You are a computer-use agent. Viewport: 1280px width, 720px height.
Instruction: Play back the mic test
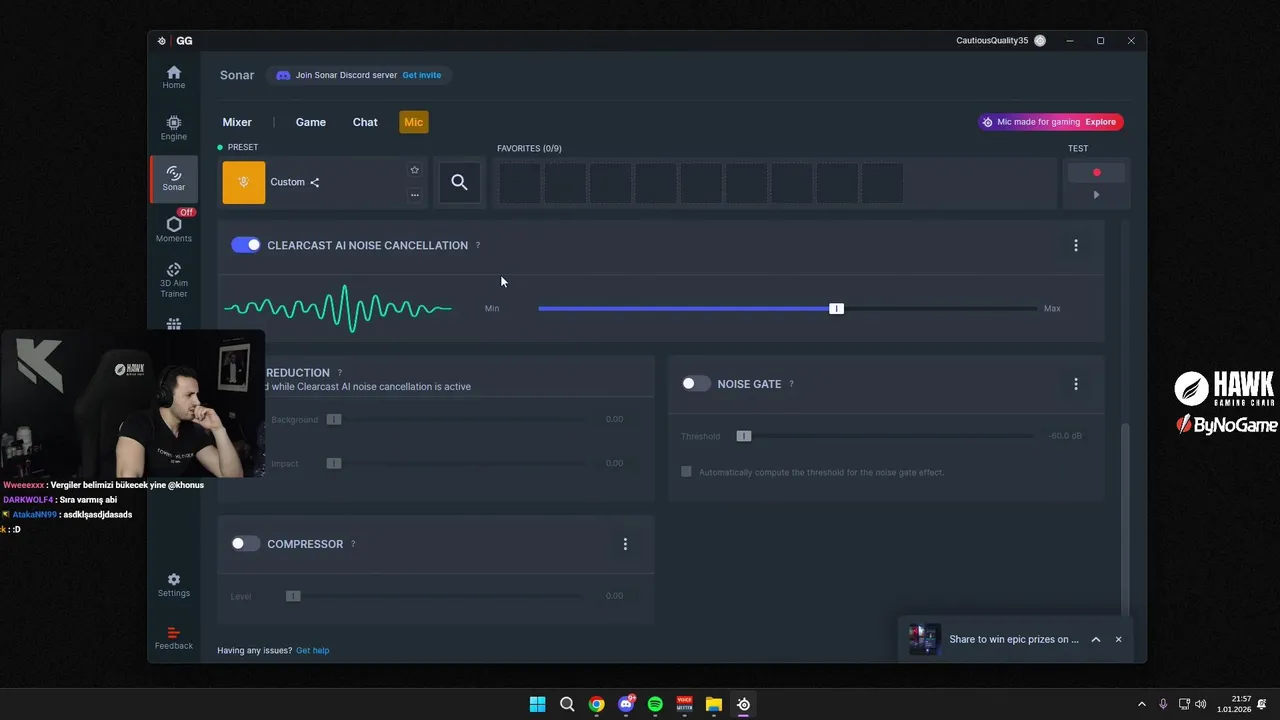coord(1097,195)
